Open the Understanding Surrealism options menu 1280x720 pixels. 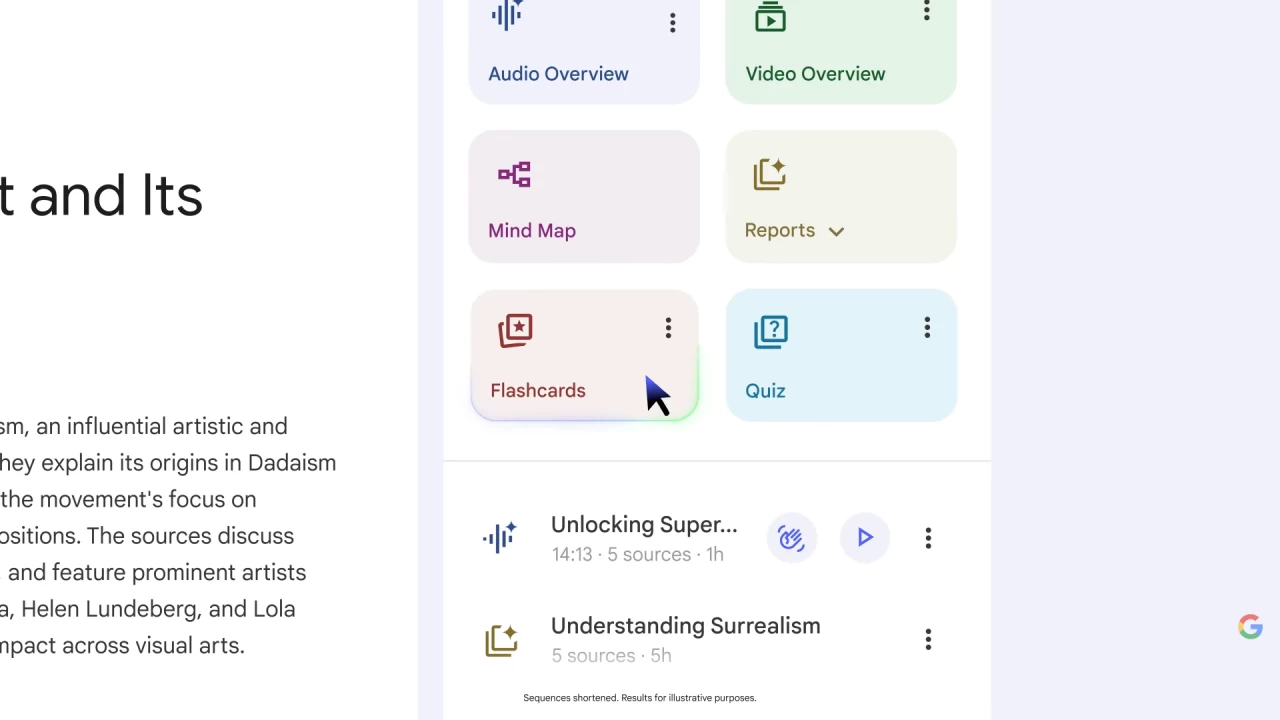928,640
